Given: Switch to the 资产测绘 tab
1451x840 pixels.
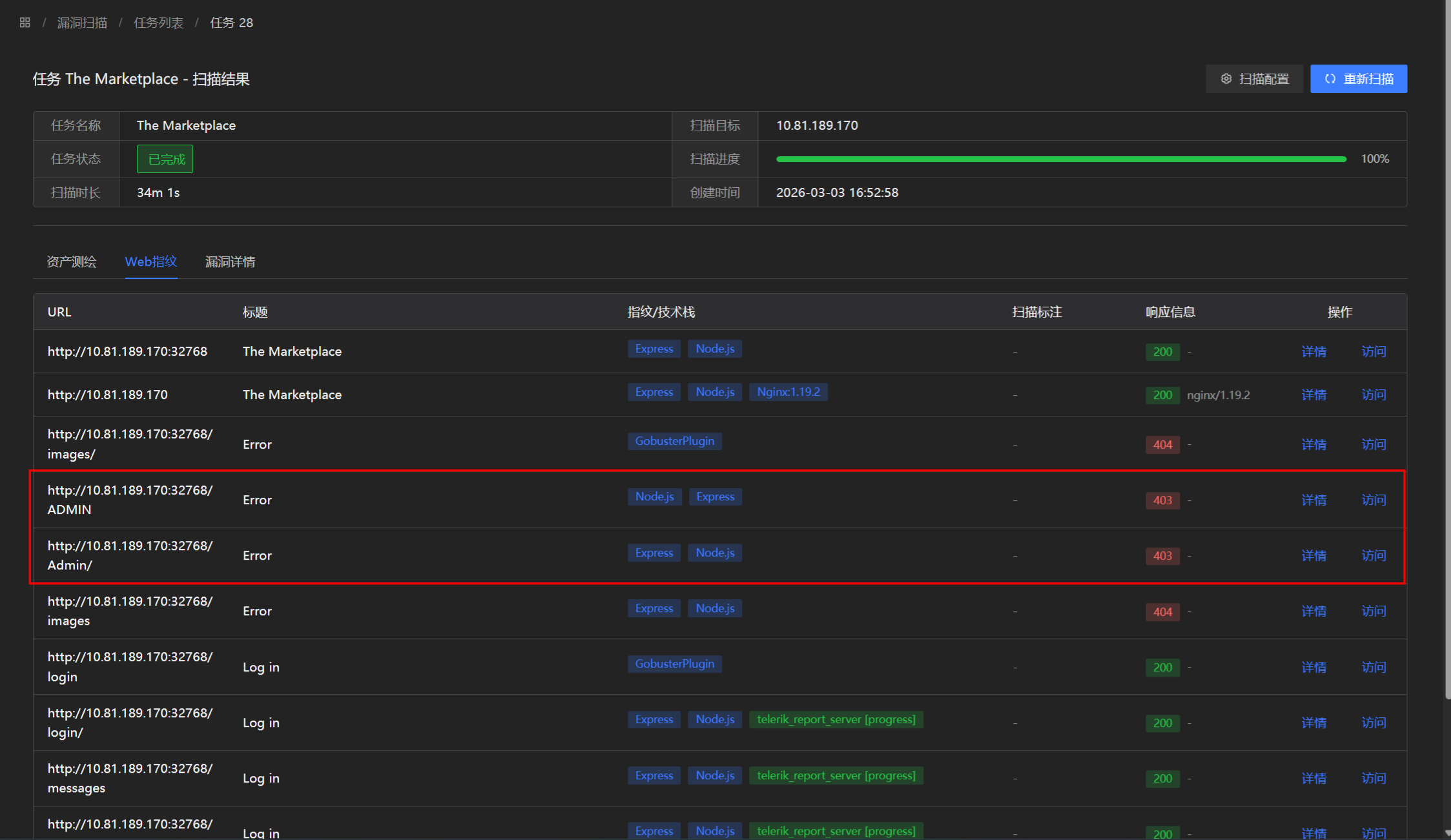Looking at the screenshot, I should [72, 261].
